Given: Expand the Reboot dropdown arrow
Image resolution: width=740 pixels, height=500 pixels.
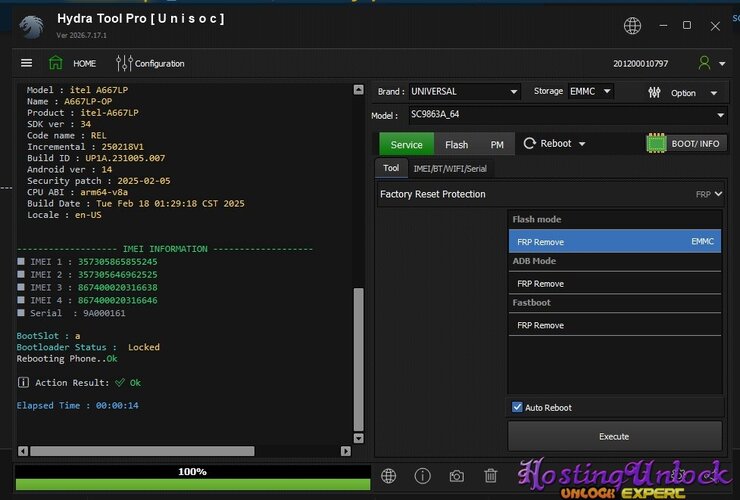Looking at the screenshot, I should tap(582, 144).
